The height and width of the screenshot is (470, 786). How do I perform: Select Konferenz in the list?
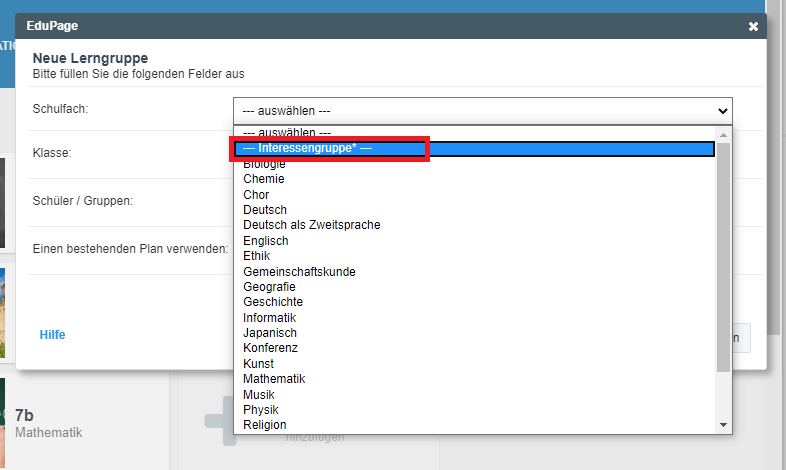click(475, 348)
